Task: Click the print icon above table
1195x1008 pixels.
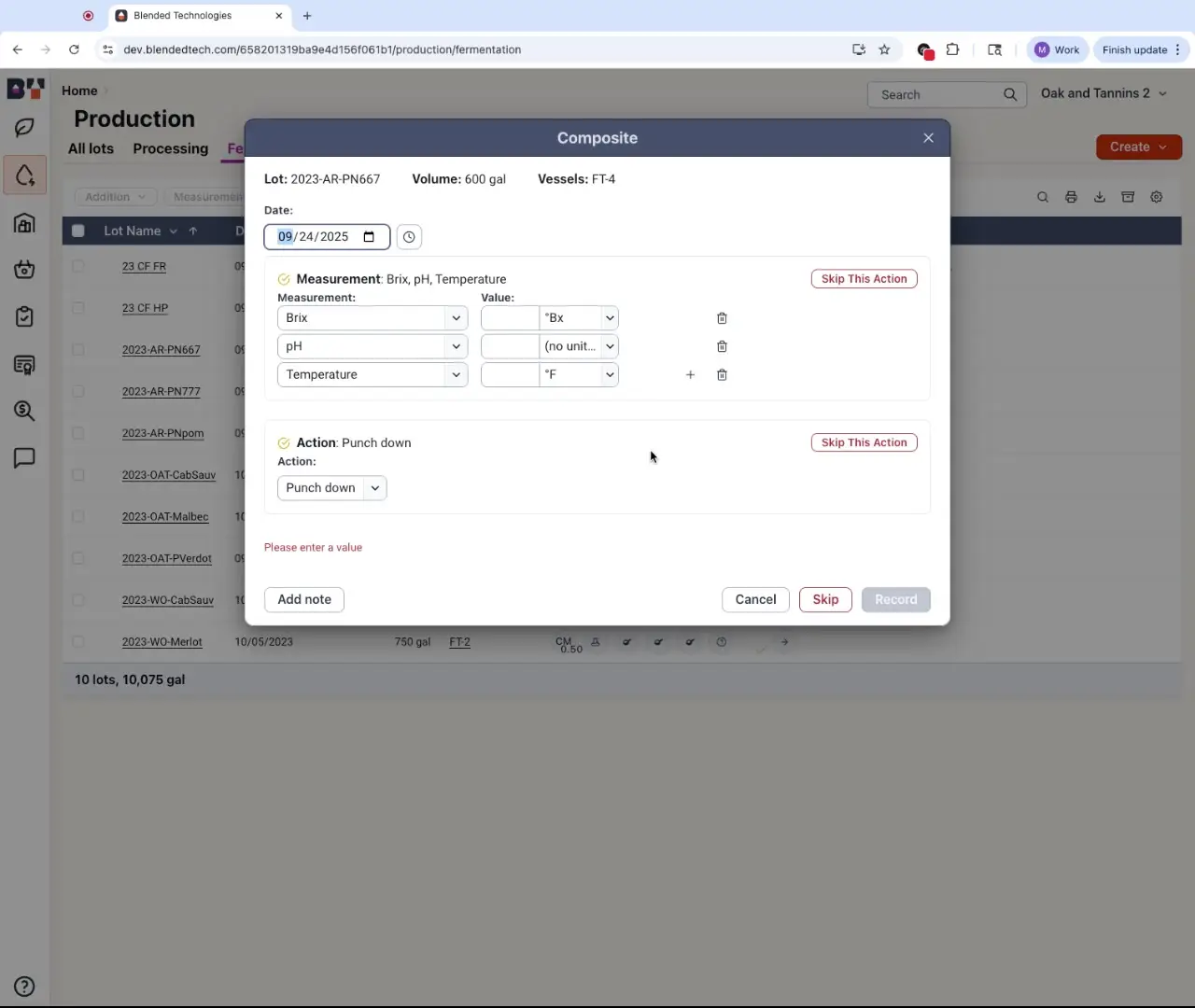Action: tap(1071, 197)
